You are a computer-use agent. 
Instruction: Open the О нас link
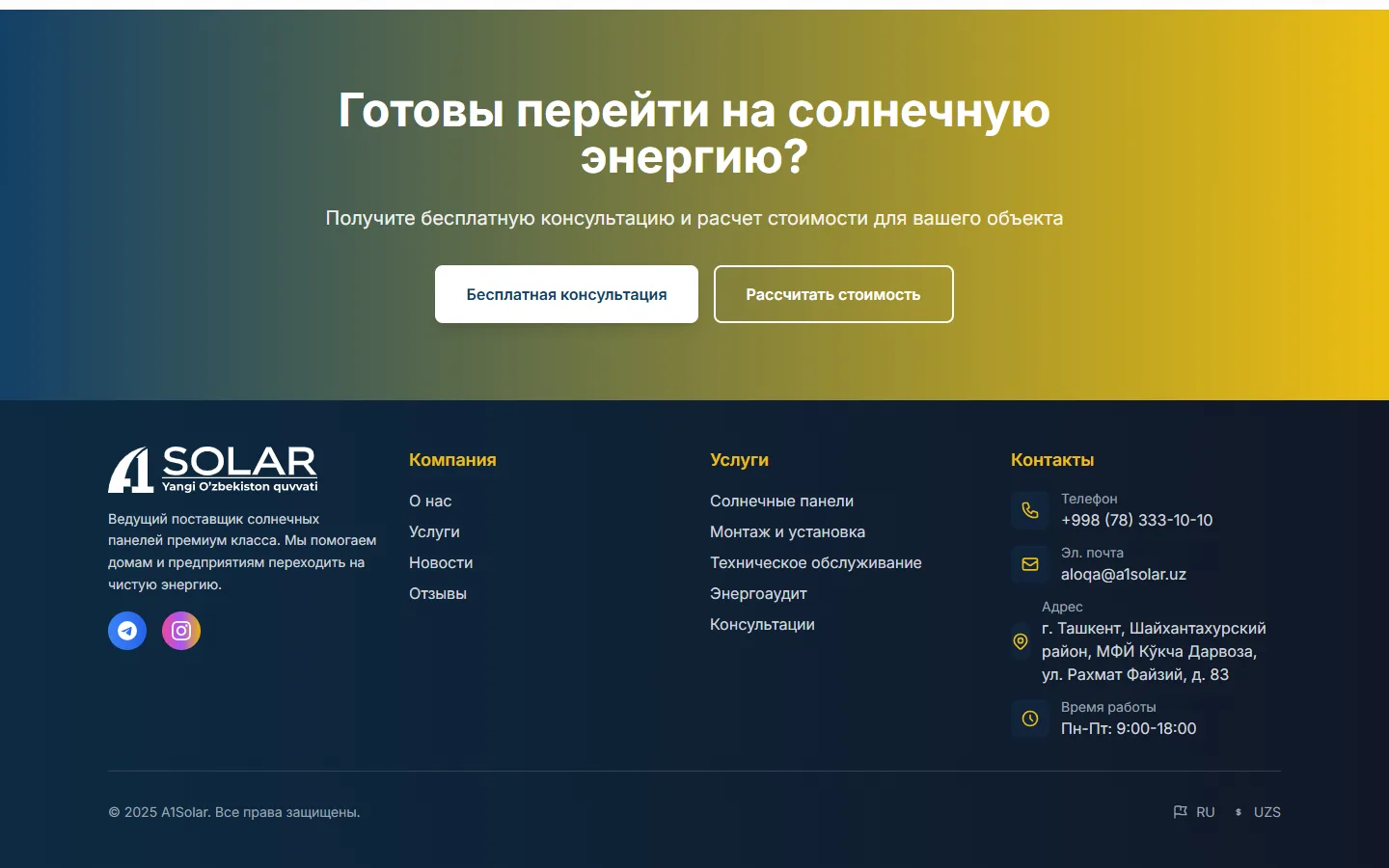(430, 501)
